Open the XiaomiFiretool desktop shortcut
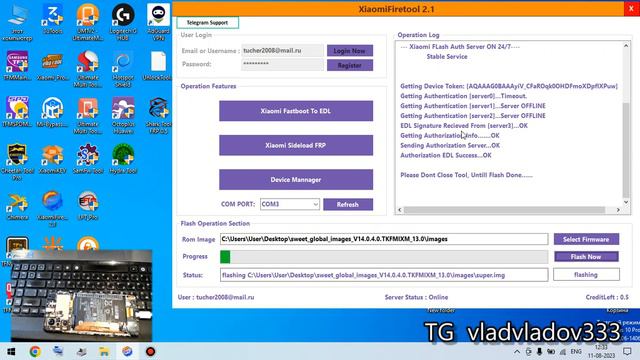The width and height of the screenshot is (640, 360). click(x=53, y=209)
